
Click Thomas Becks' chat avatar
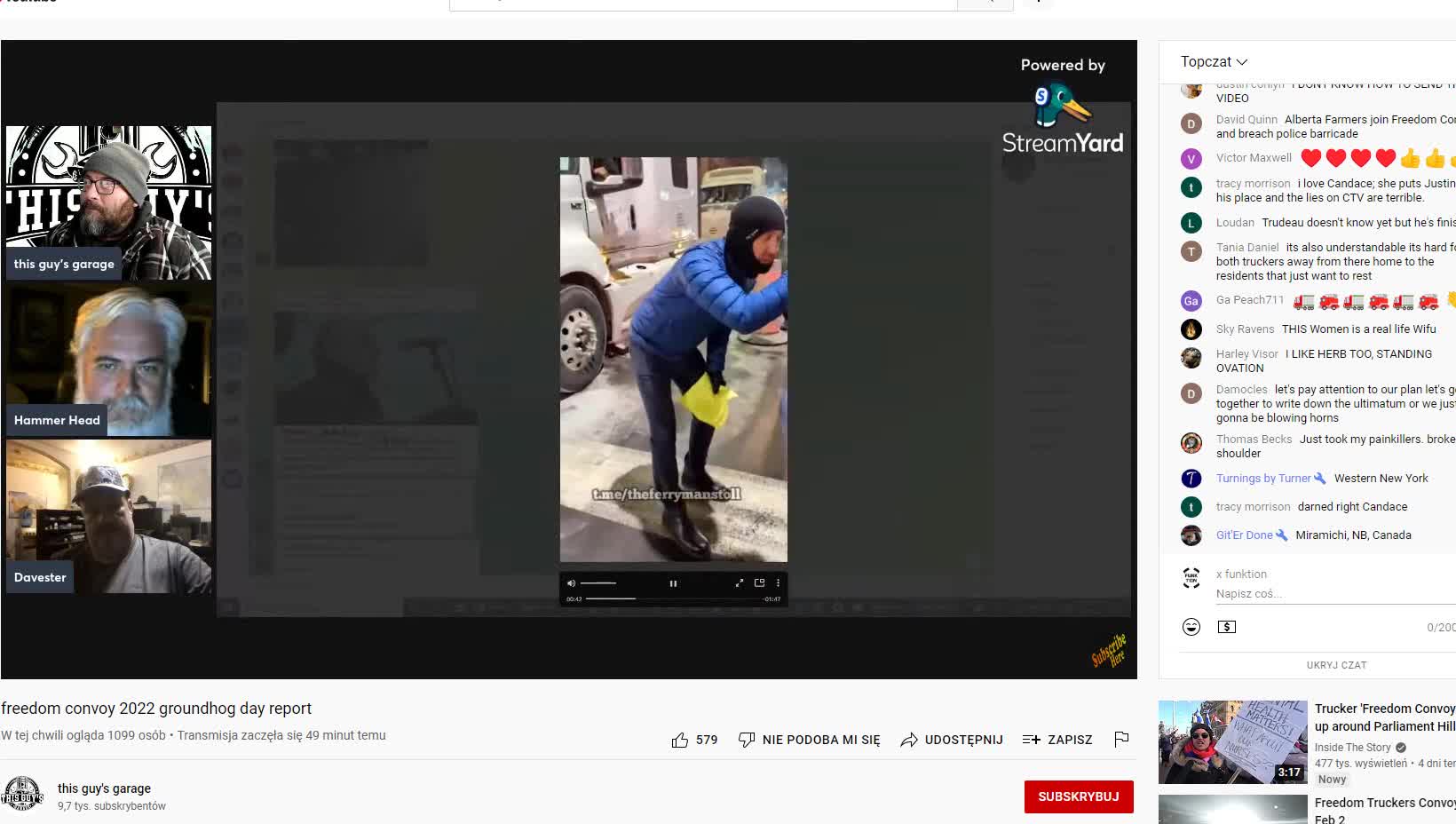1191,443
